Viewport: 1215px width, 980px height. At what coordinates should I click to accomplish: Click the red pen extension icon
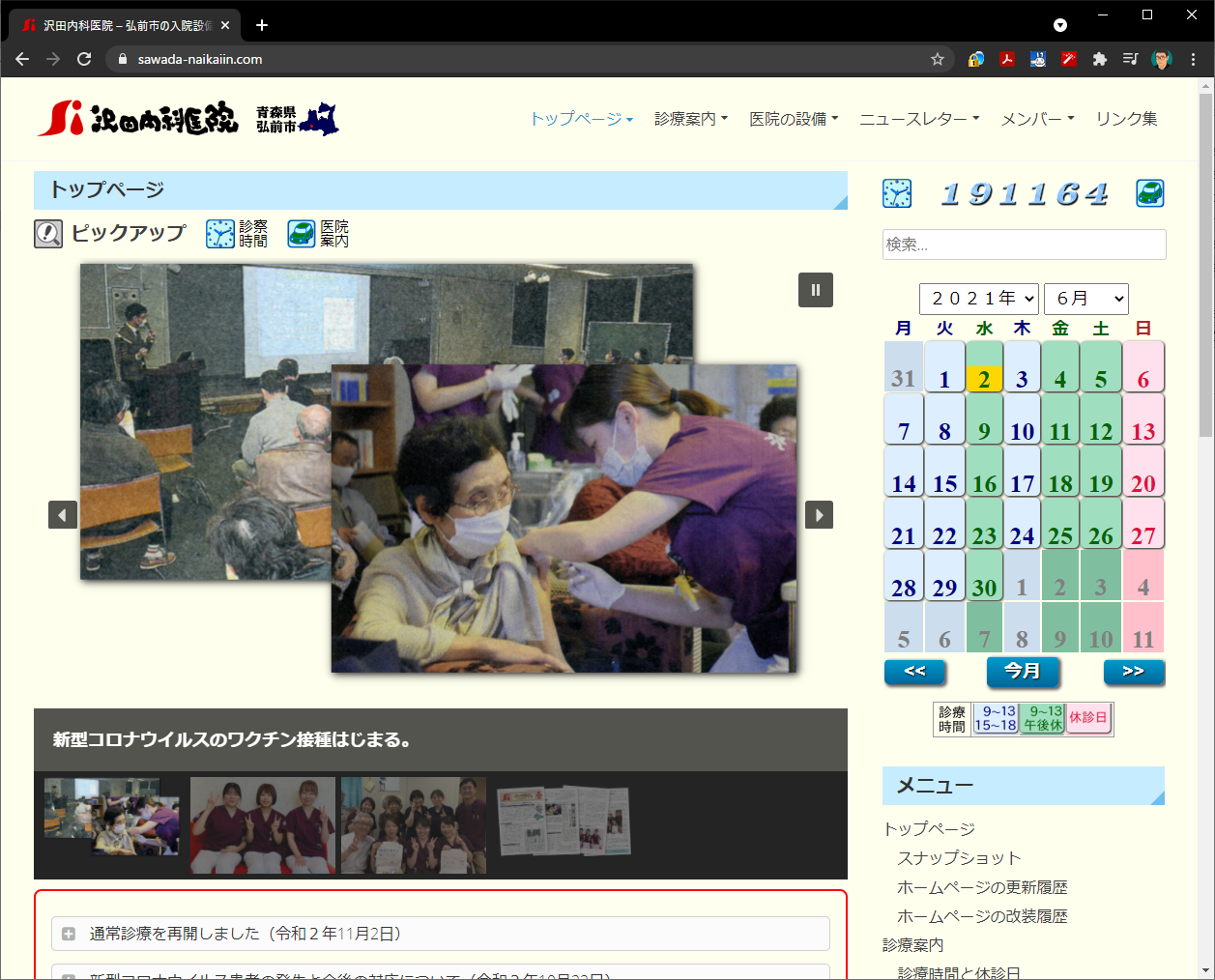coord(1068,59)
